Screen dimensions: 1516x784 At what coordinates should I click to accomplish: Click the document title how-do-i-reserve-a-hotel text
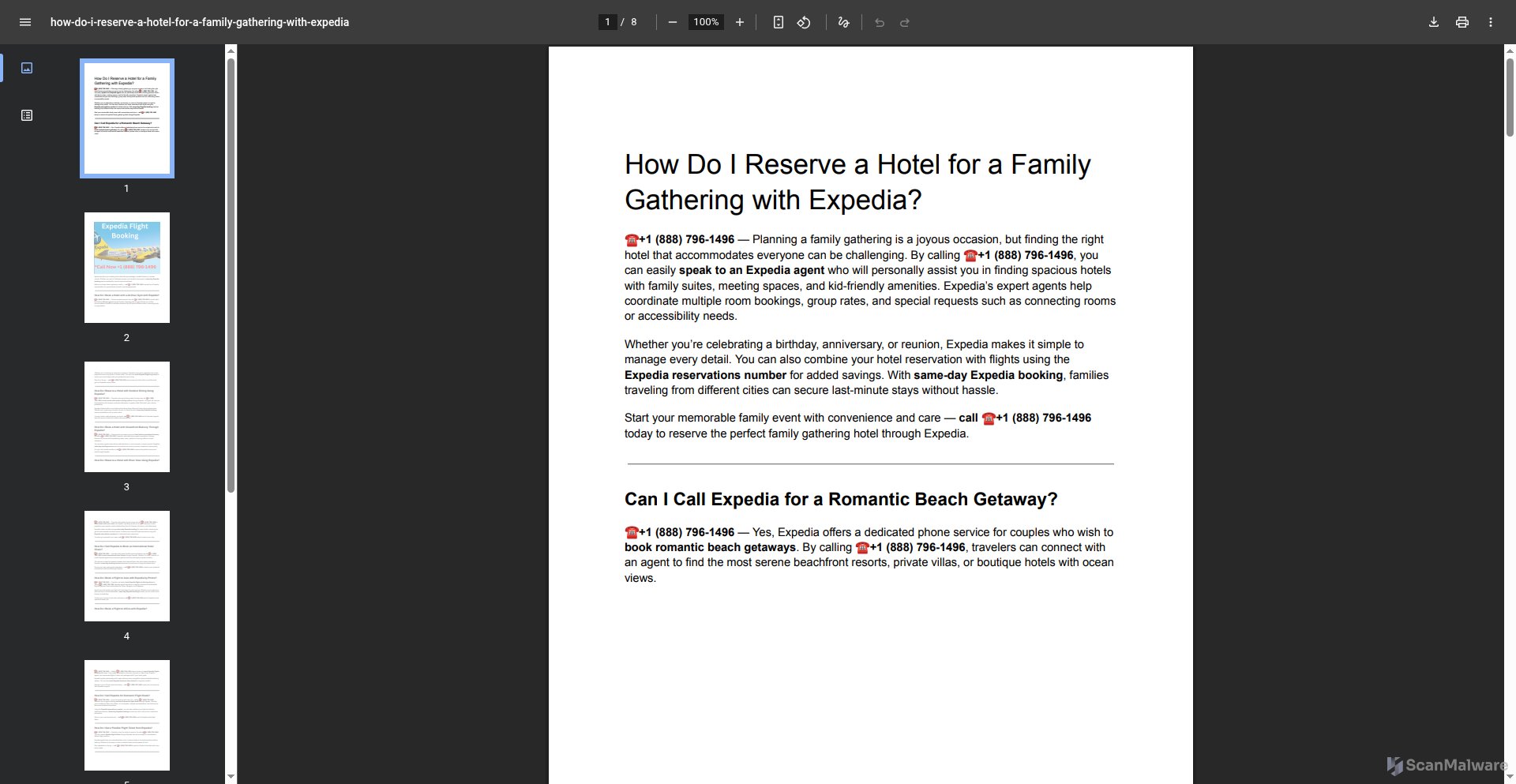click(200, 22)
